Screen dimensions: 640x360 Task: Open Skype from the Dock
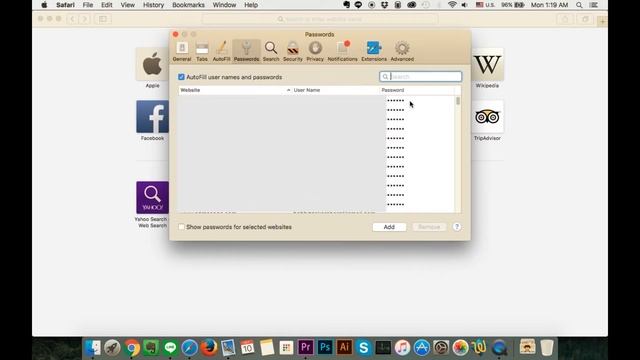click(364, 348)
